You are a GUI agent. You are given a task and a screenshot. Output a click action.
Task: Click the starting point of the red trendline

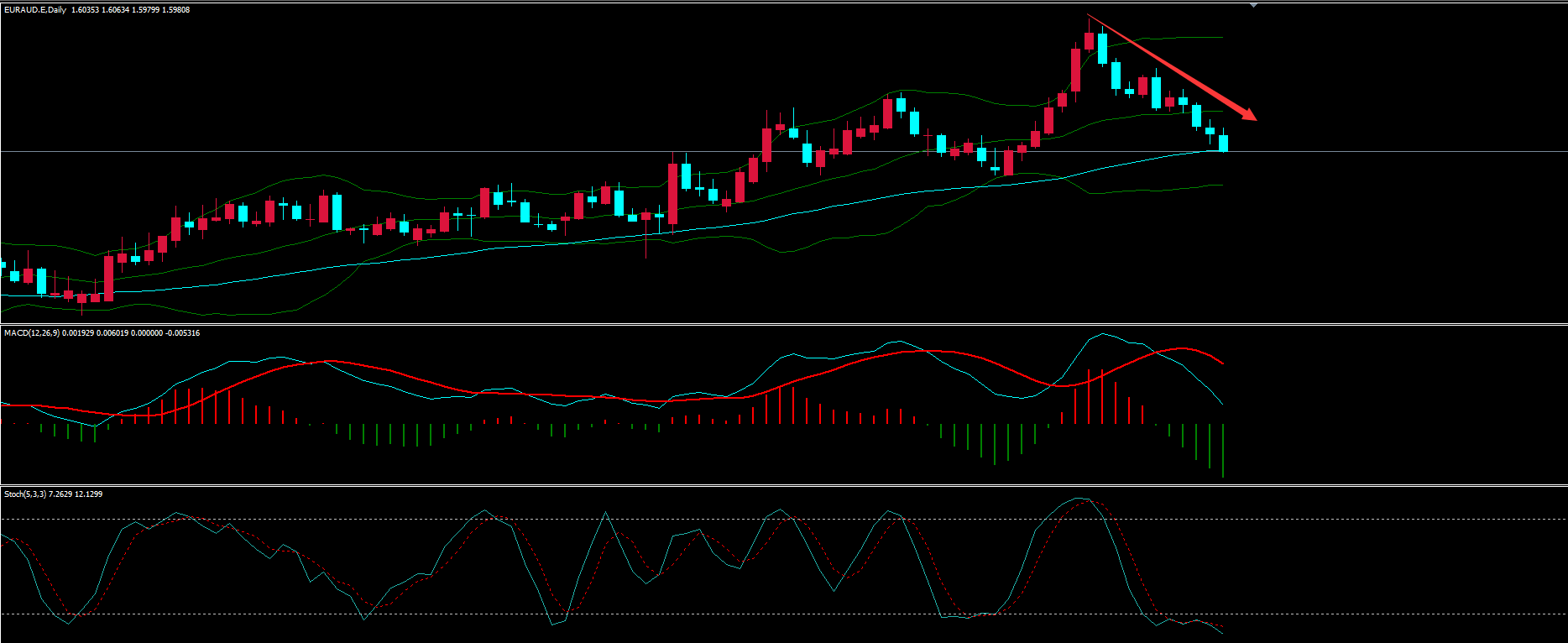coord(1089,16)
